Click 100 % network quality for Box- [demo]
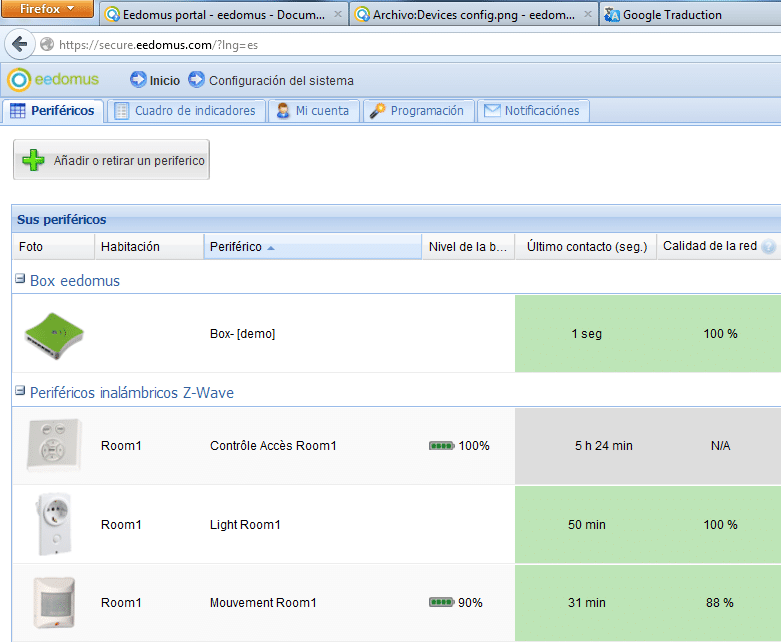The image size is (781, 642). point(720,334)
